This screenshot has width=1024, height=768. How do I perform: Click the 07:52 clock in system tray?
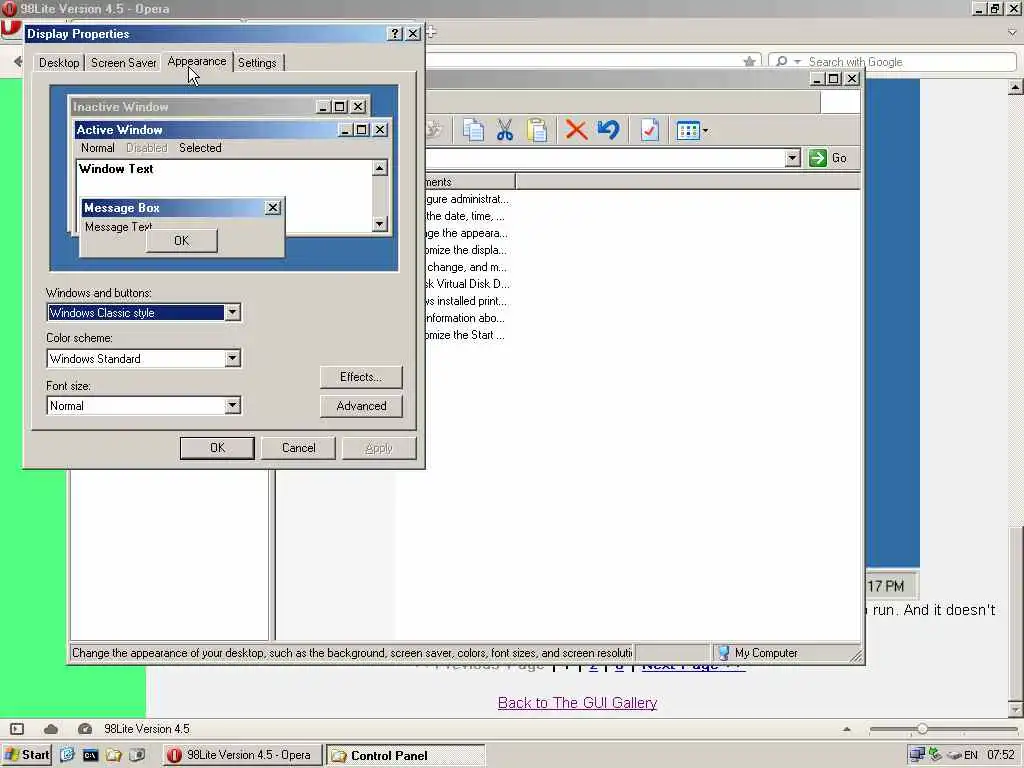click(x=1000, y=756)
